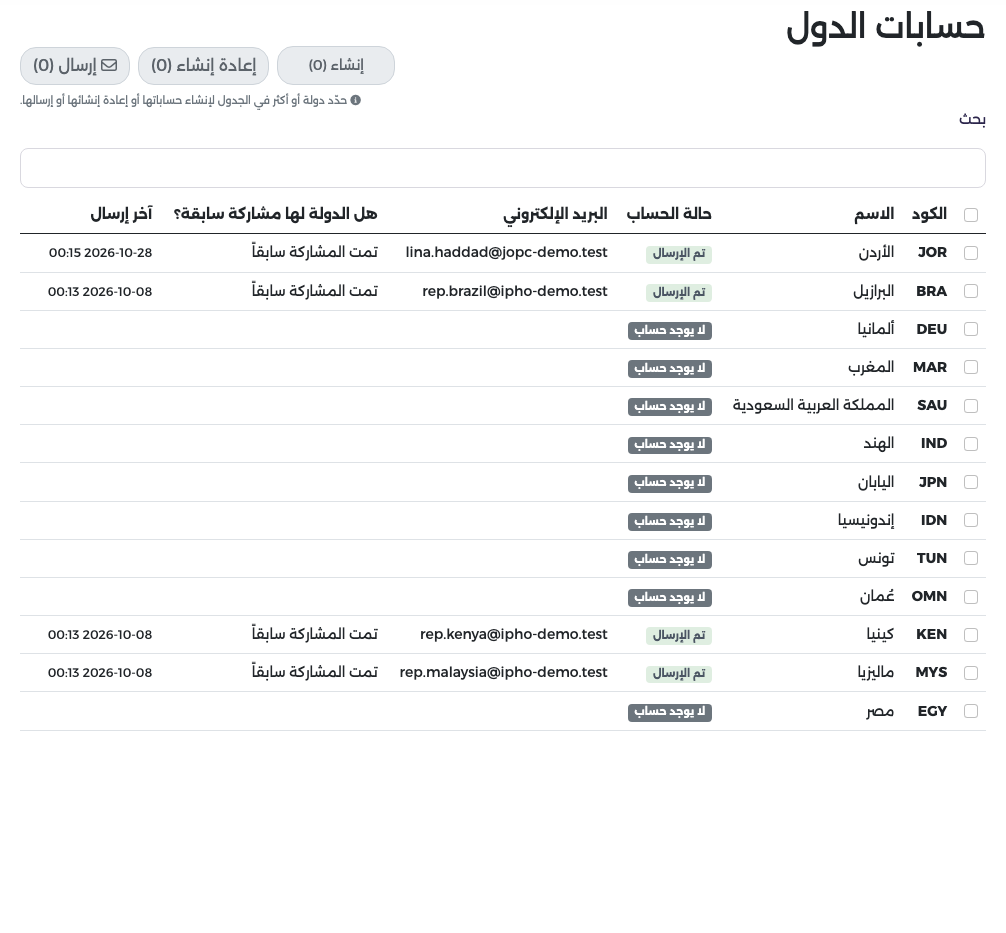1006x933 pixels.
Task: Click country name تونس
Action: click(876, 558)
